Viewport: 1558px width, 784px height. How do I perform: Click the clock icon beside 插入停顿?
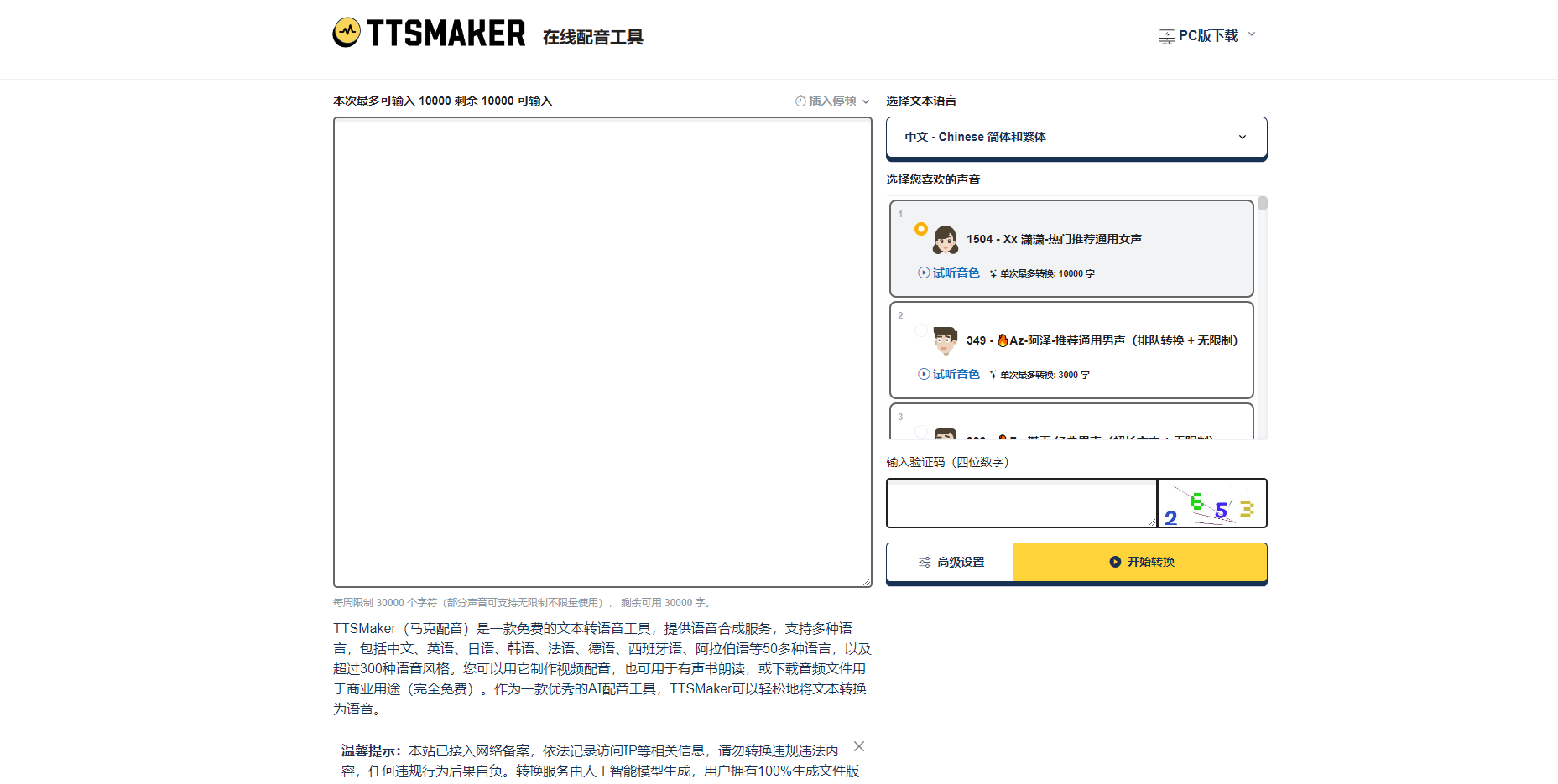[800, 101]
